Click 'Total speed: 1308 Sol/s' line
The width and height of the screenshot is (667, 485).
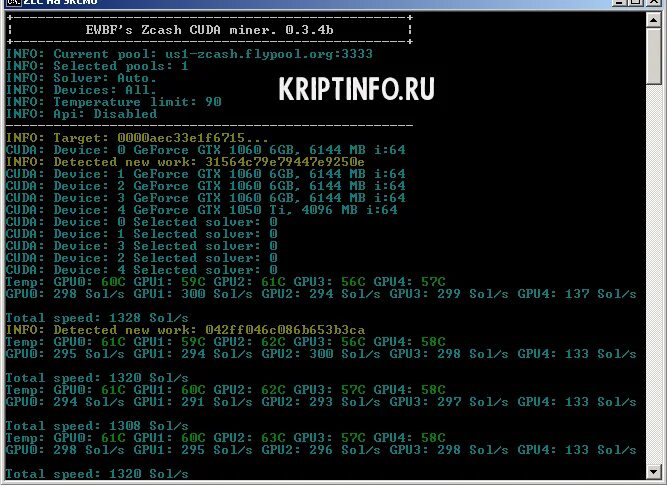(x=97, y=426)
